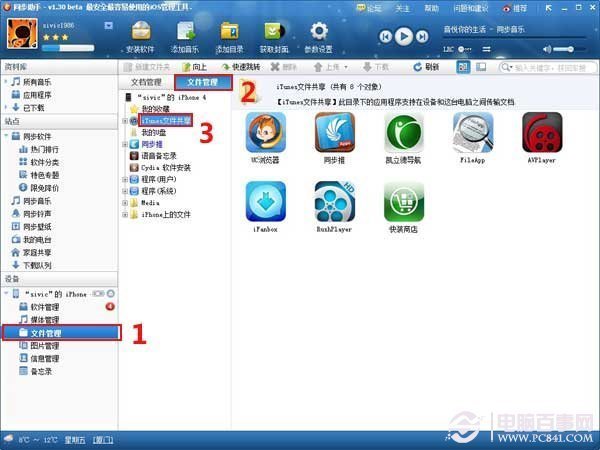Collapse the "sivic"的 iPhone device node
The width and height of the screenshot is (600, 450).
[x=6, y=294]
